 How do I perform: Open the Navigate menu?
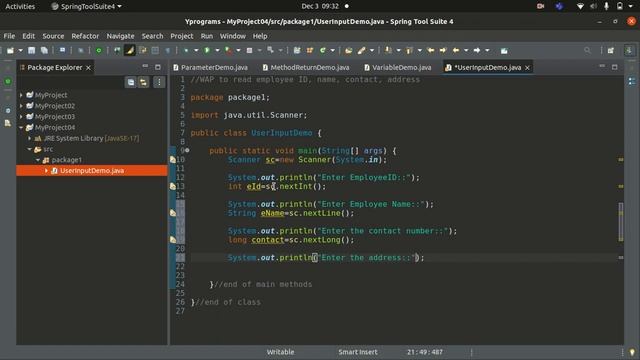[120, 36]
